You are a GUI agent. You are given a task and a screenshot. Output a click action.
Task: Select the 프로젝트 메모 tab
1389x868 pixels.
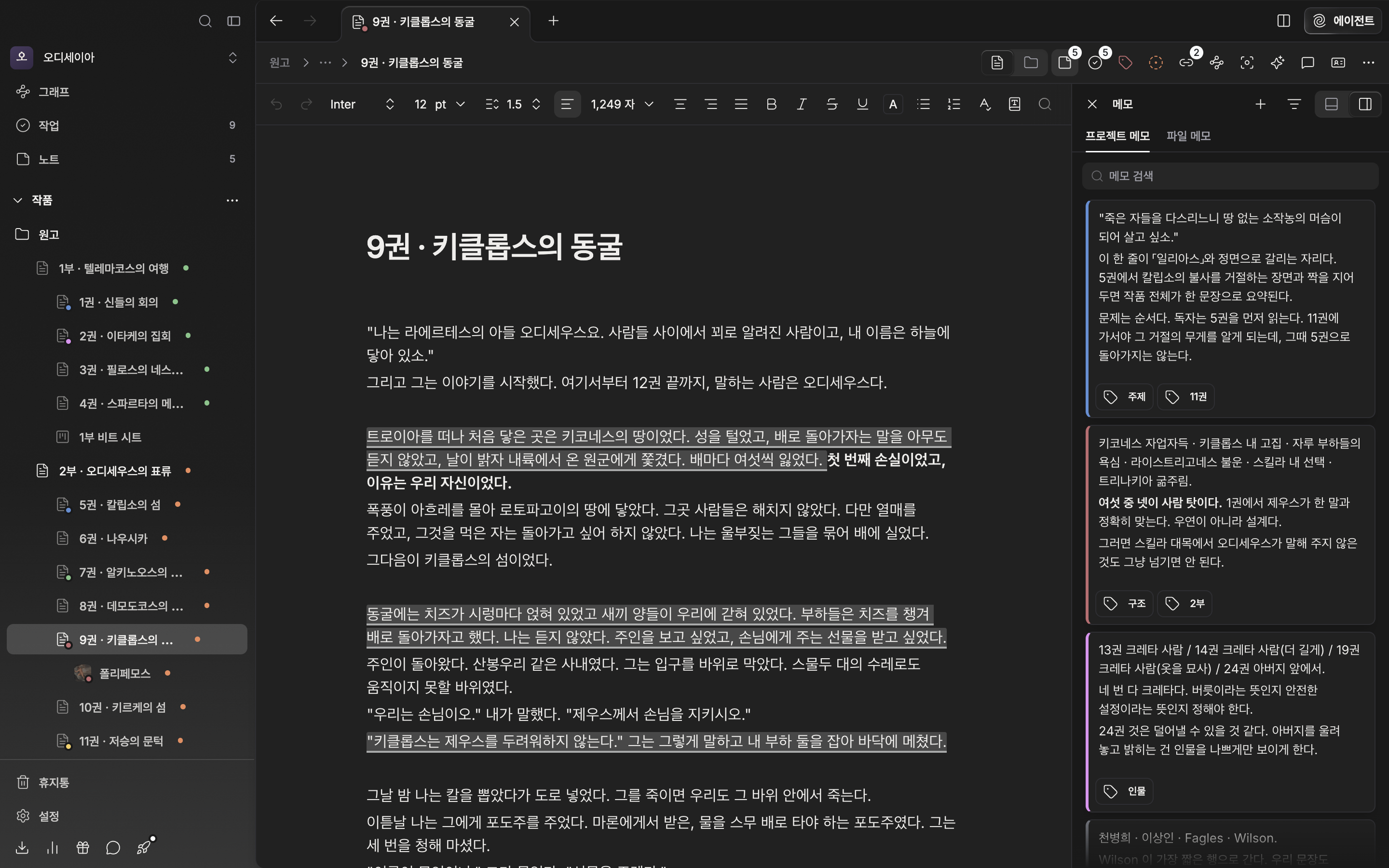pos(1117,136)
